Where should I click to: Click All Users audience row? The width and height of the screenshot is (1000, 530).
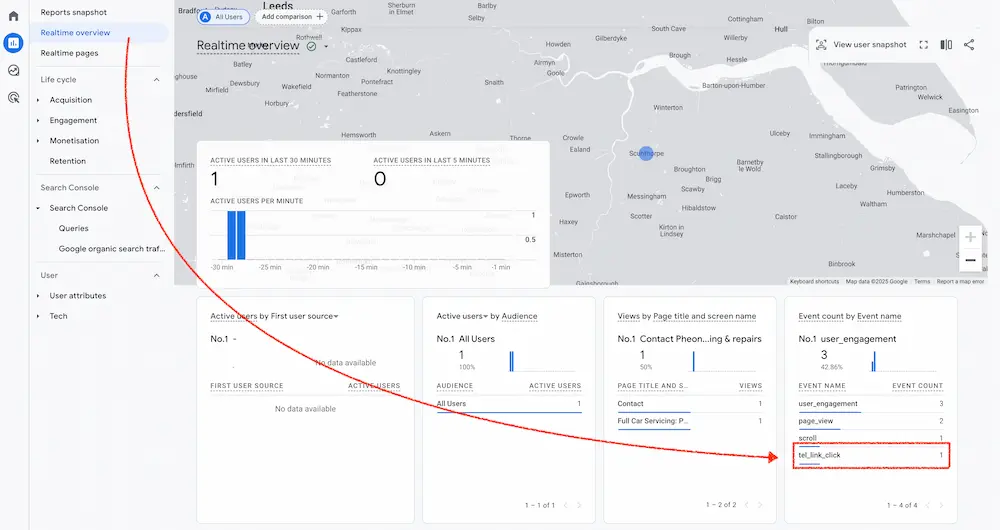click(x=509, y=404)
